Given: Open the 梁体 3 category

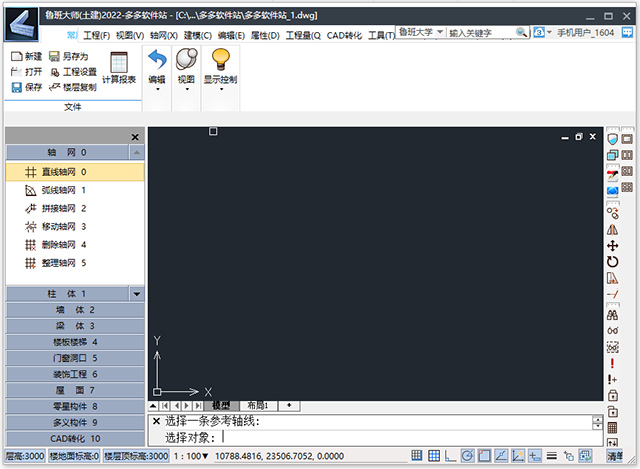Looking at the screenshot, I should tap(75, 326).
